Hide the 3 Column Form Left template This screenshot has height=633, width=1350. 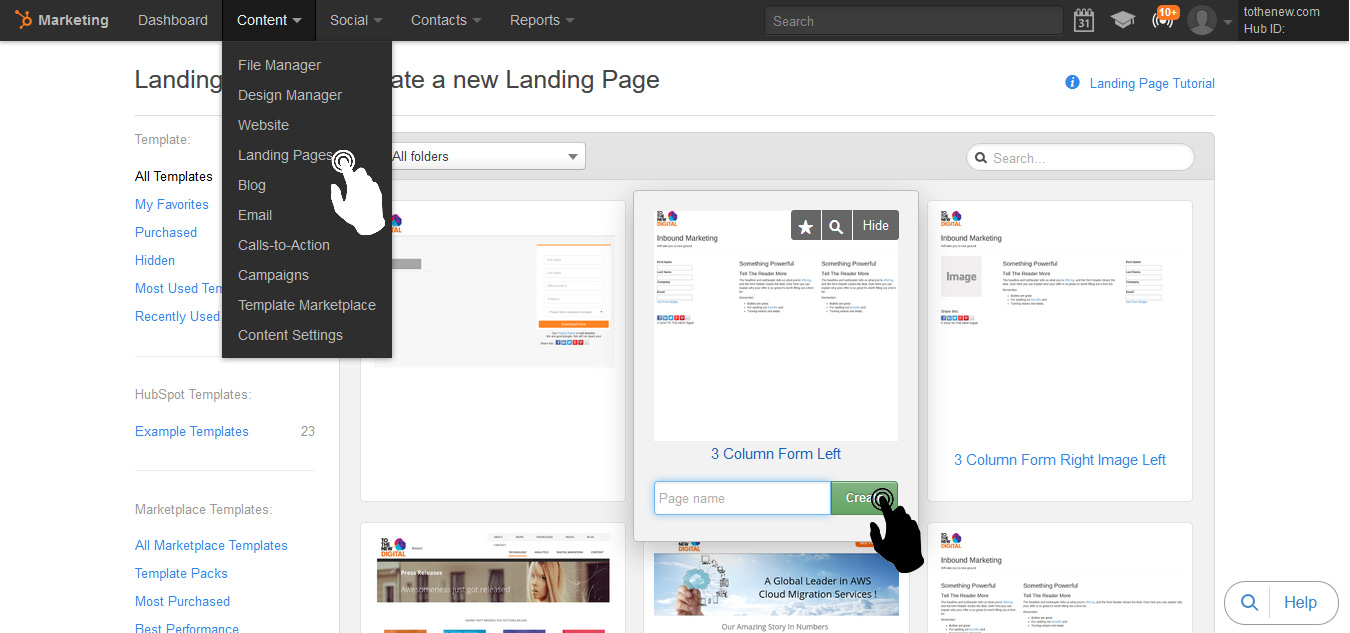tap(875, 226)
